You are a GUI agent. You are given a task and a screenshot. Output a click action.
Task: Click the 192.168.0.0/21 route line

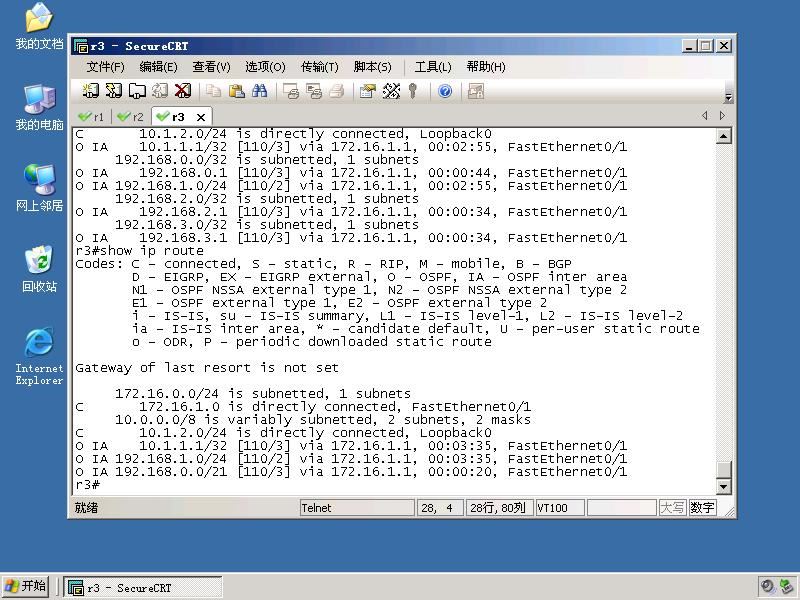351,472
